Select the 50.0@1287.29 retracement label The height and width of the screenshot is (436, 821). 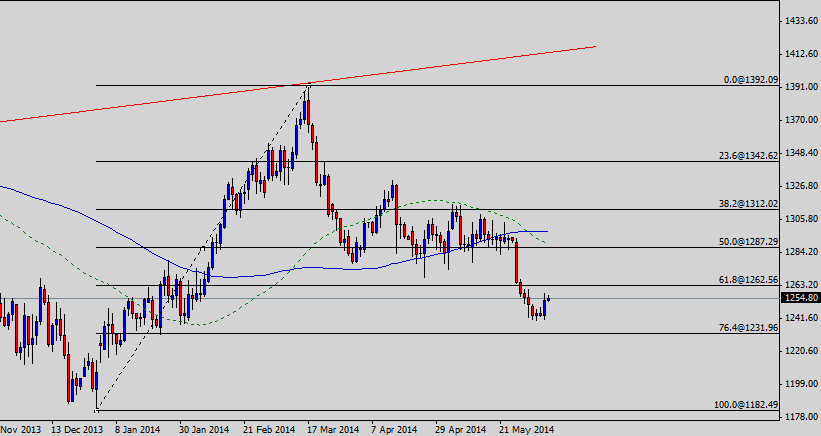click(x=748, y=241)
